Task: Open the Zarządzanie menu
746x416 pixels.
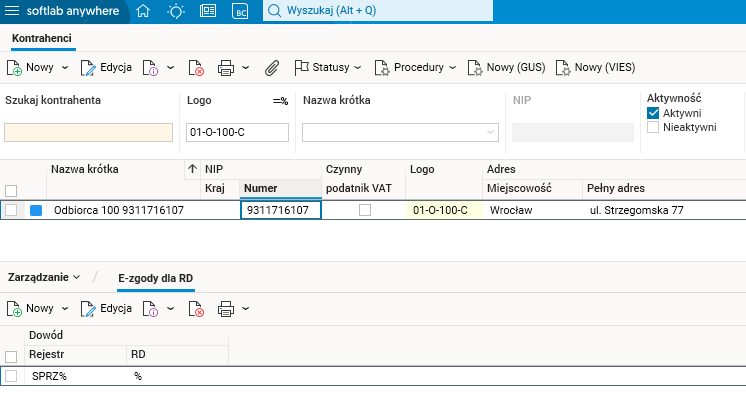Action: click(x=43, y=275)
